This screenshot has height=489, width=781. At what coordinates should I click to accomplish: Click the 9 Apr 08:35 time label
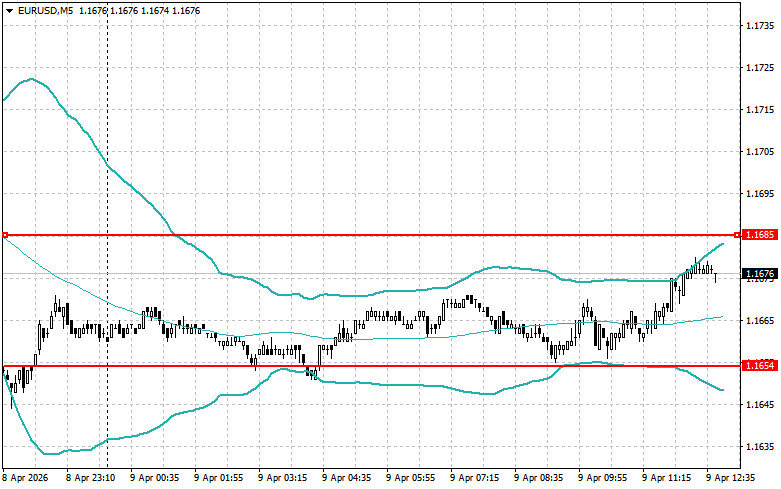tap(538, 478)
